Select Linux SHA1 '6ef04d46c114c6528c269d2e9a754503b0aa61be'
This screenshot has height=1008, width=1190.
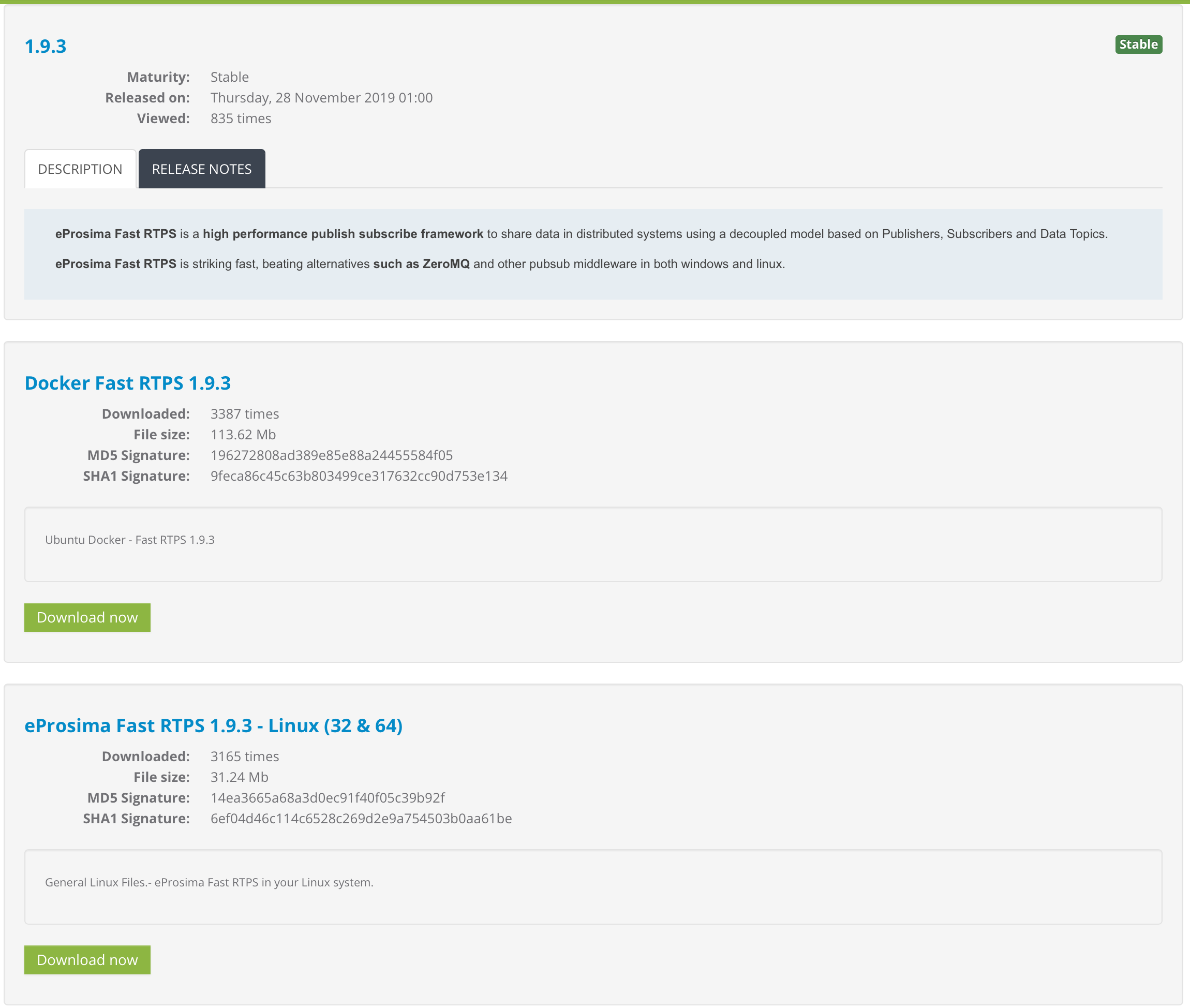361,818
